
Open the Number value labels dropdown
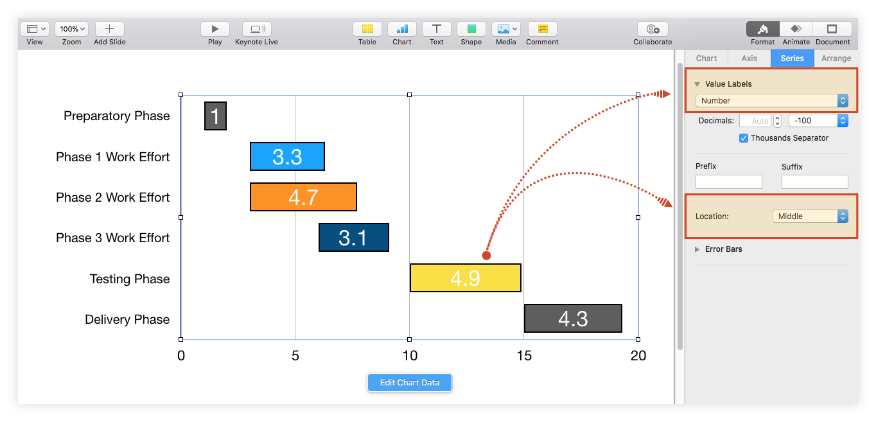772,101
